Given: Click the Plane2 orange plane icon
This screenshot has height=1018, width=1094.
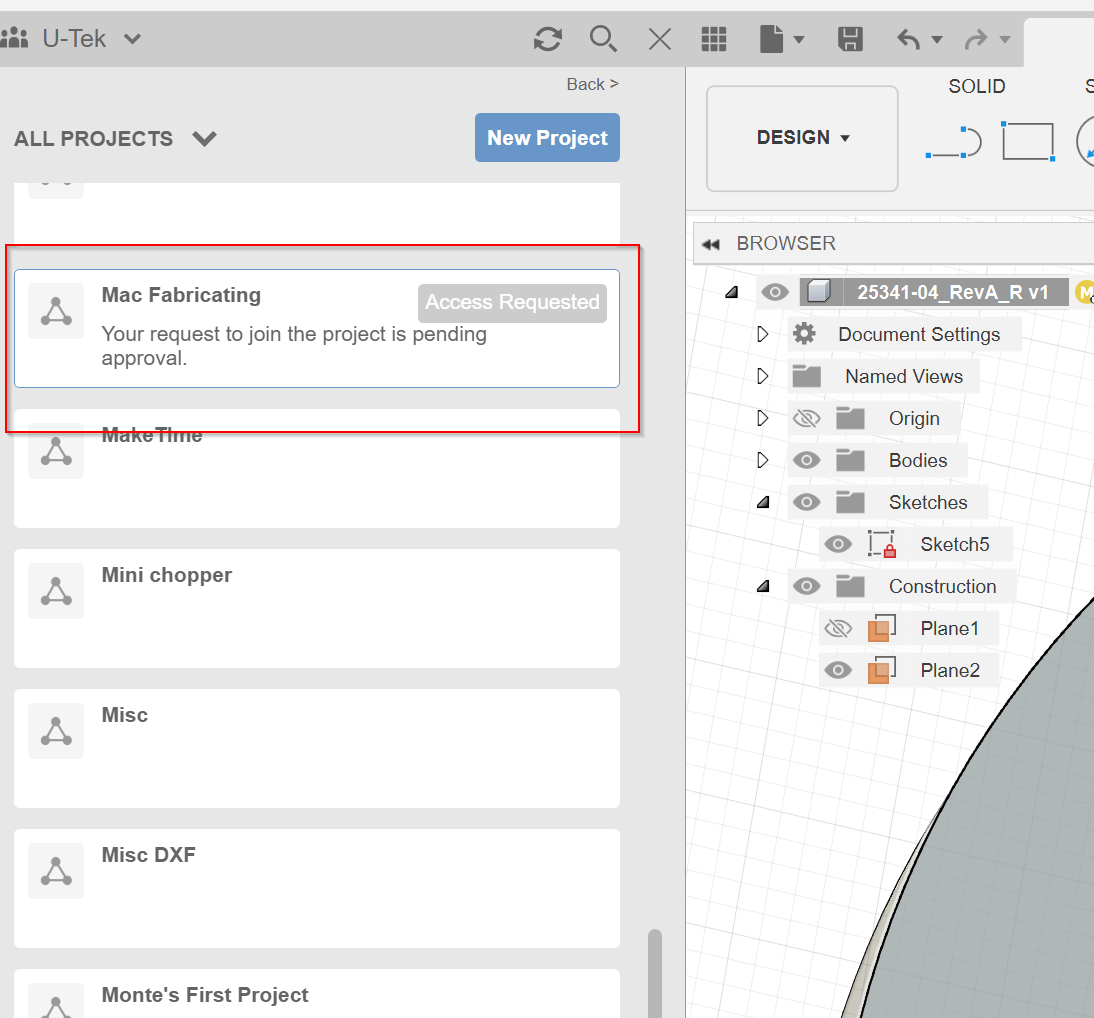Looking at the screenshot, I should click(x=882, y=671).
